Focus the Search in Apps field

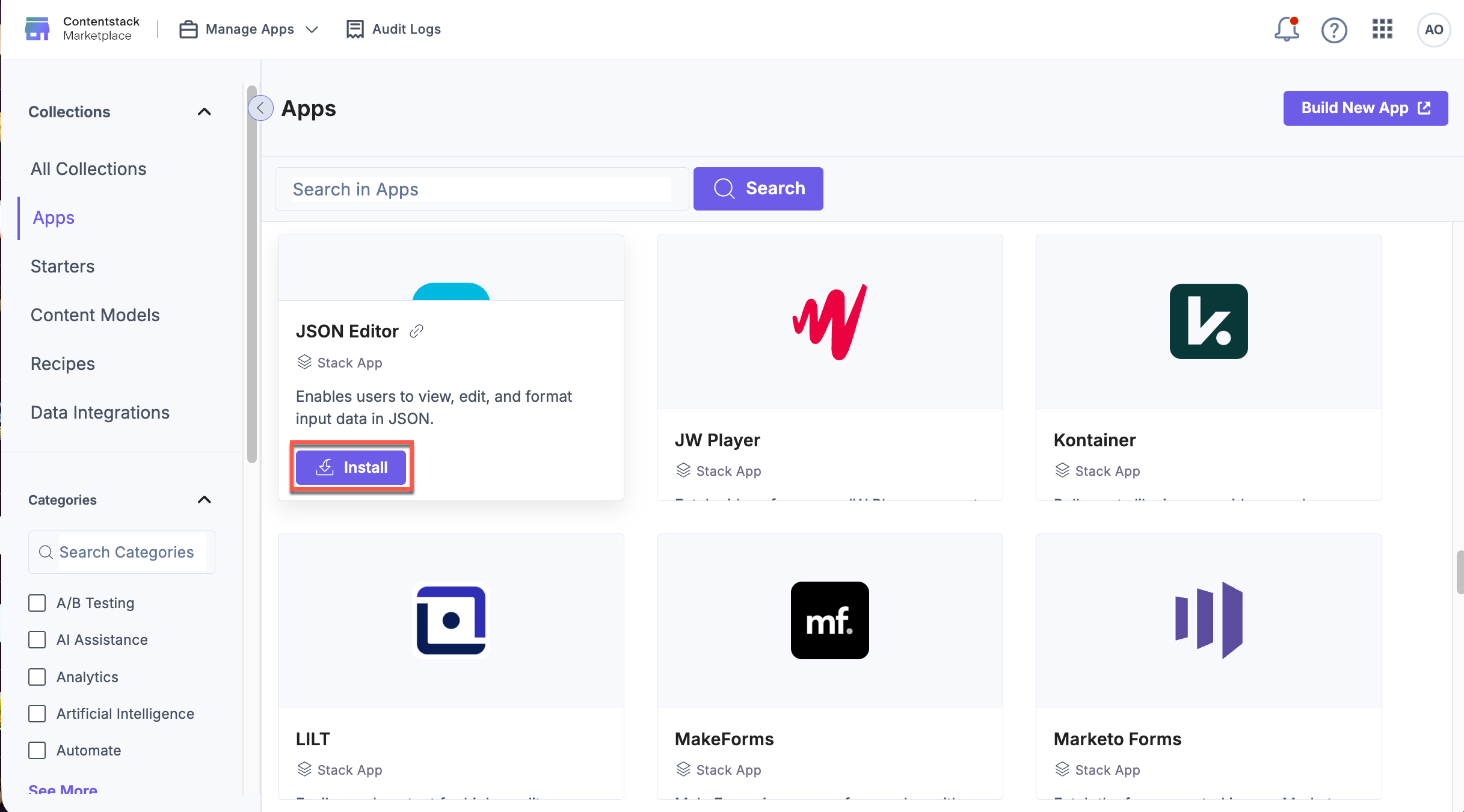pyautogui.click(x=482, y=189)
